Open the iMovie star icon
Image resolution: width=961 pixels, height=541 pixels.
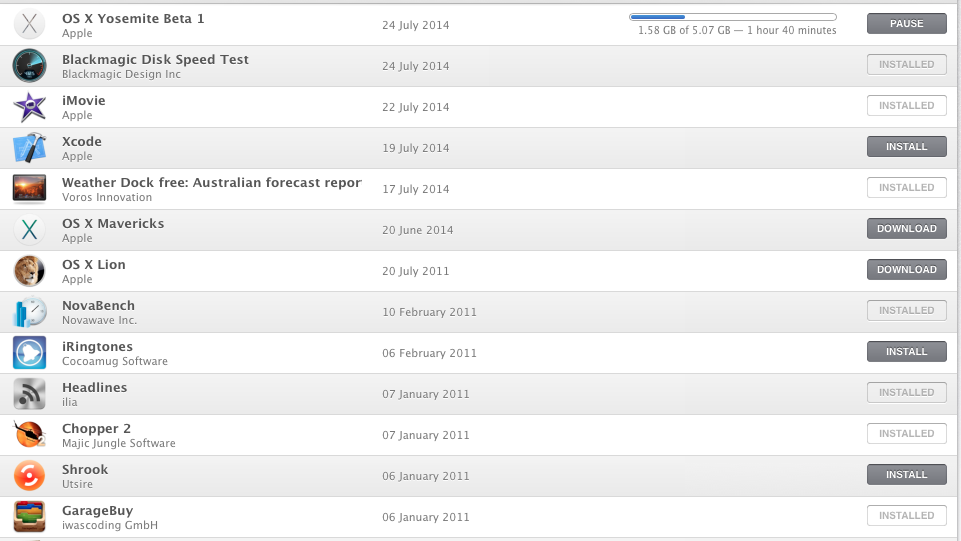pos(29,107)
